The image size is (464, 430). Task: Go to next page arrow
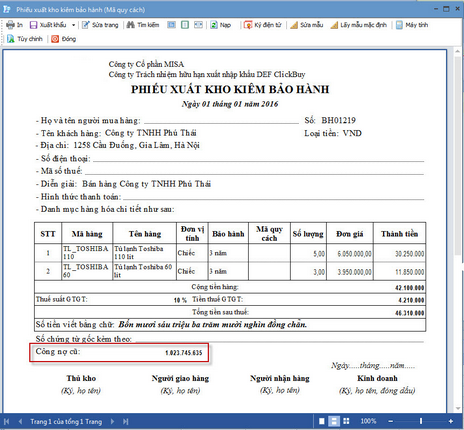[x=112, y=422]
